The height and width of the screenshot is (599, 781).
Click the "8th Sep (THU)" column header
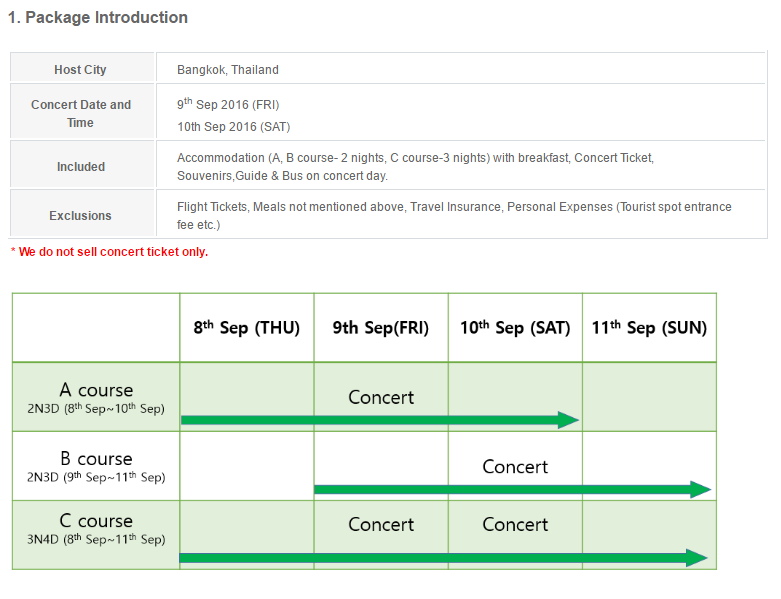(x=247, y=328)
